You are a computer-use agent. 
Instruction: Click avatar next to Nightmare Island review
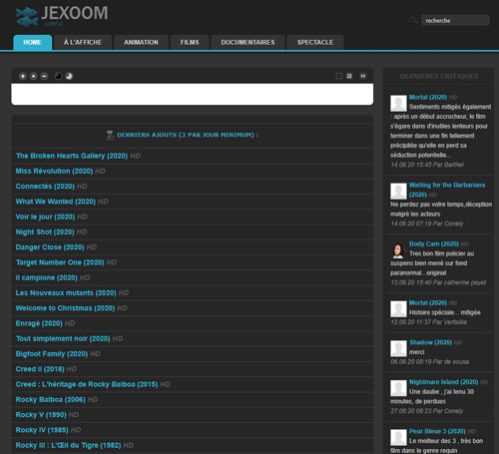398,388
